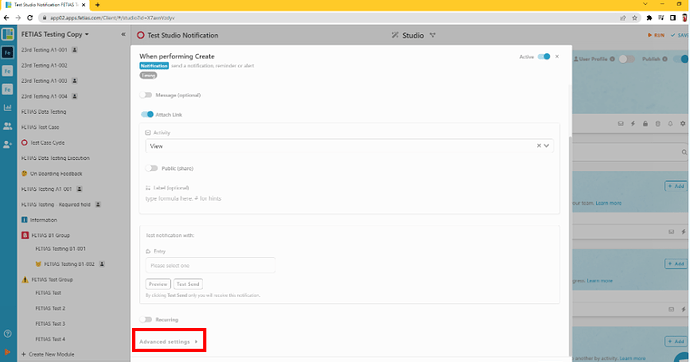Open browser extensions puzzle icon

(649, 18)
